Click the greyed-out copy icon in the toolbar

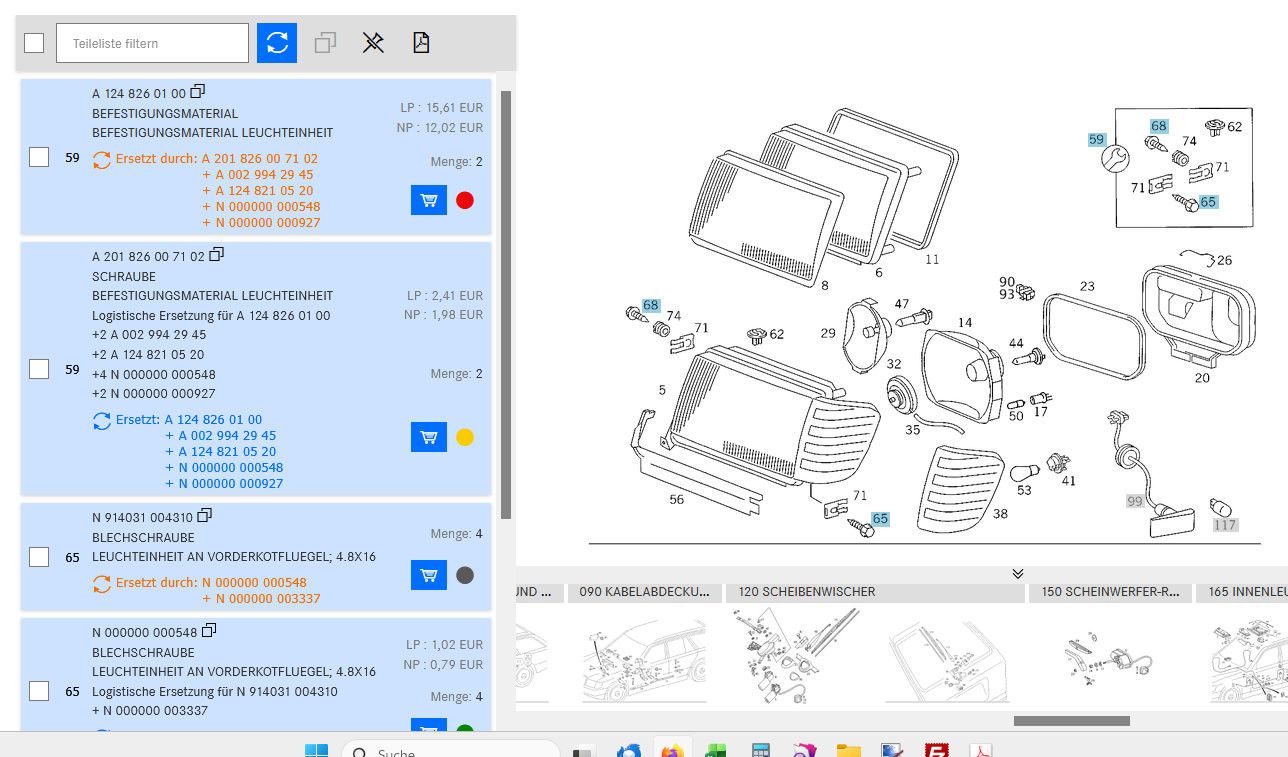pos(325,43)
